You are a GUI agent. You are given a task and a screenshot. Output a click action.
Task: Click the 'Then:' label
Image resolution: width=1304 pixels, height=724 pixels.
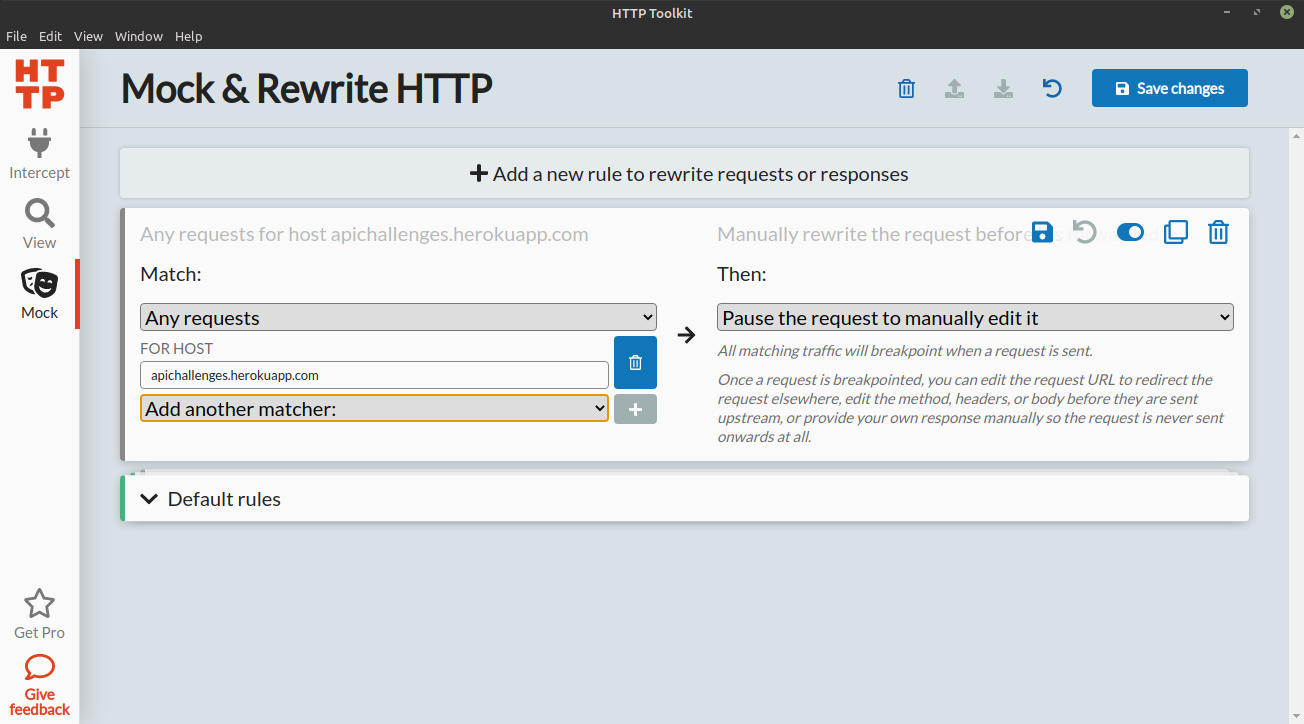(742, 274)
